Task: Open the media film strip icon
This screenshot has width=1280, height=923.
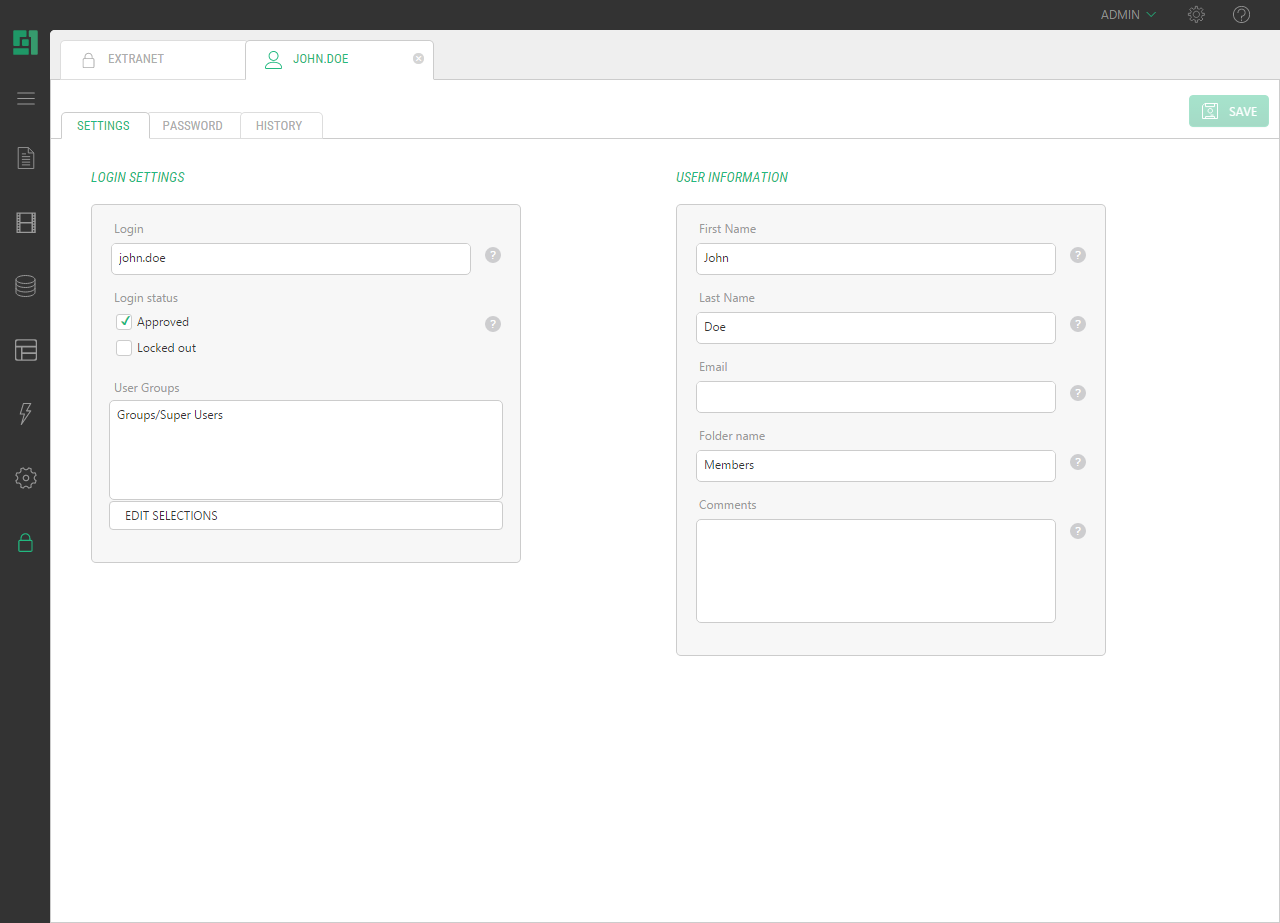Action: (26, 223)
